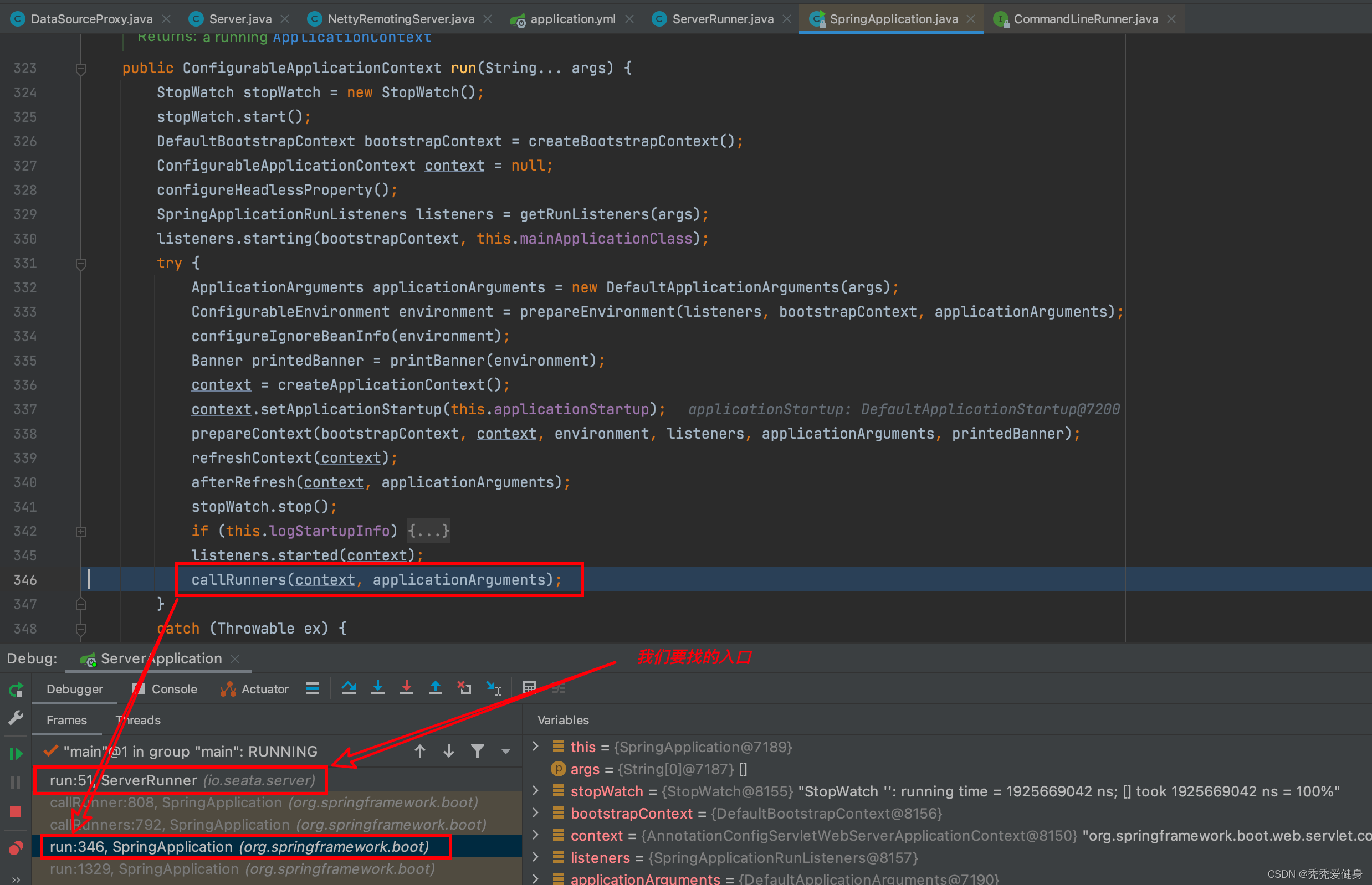Click the Drop Frame icon
Viewport: 1372px width, 885px height.
[x=464, y=688]
